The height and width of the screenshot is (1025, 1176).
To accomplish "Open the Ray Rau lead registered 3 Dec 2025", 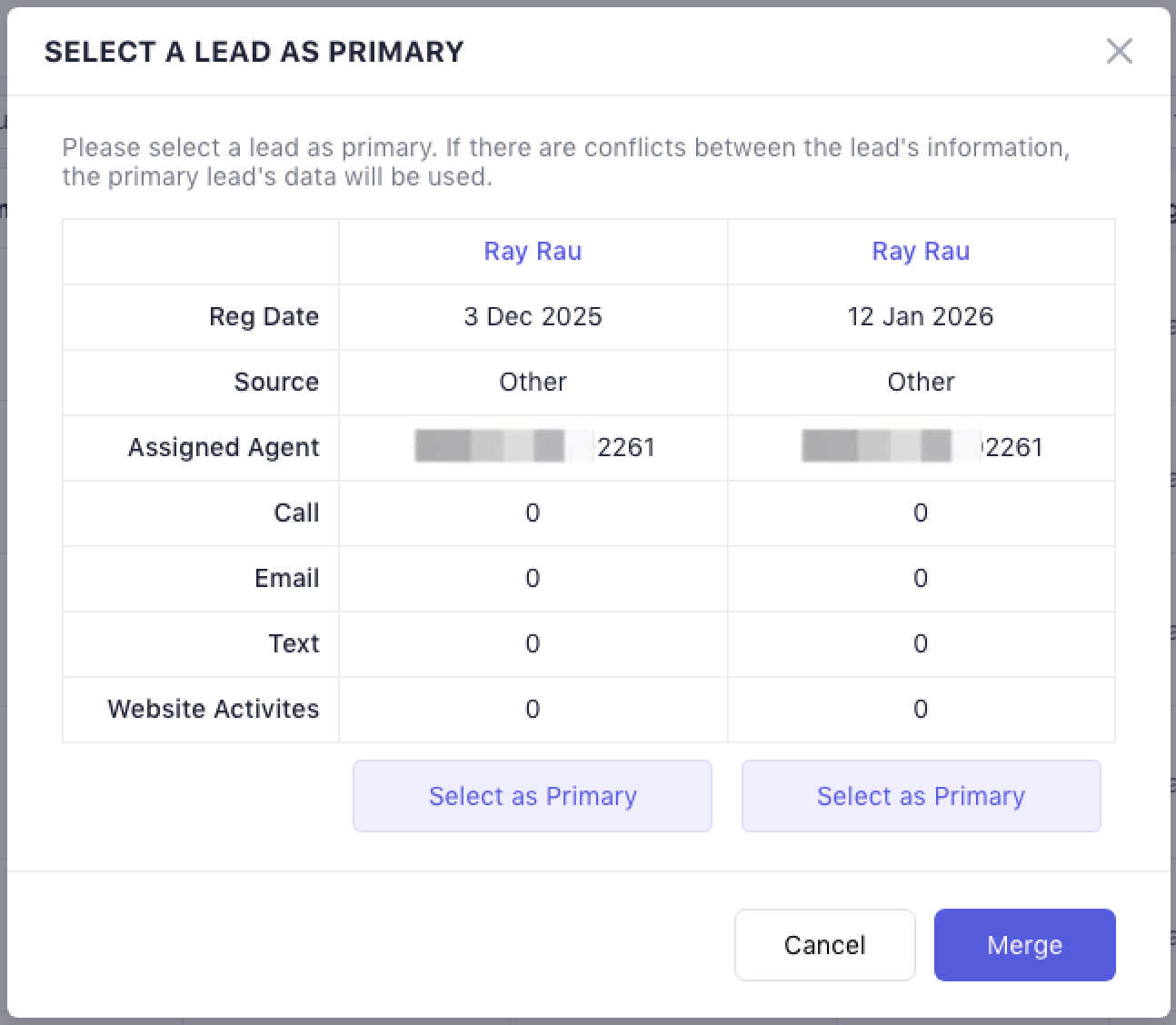I will [533, 251].
